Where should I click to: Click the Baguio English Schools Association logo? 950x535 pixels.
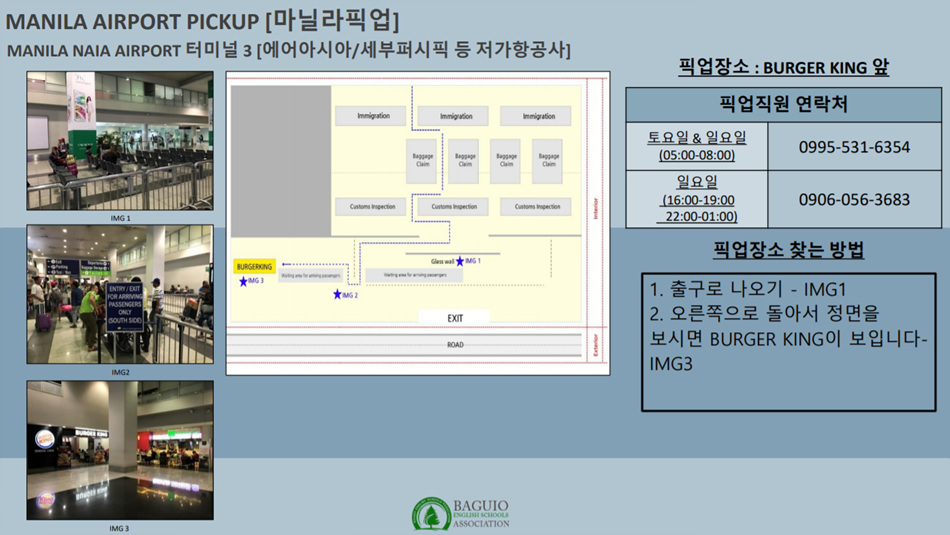(461, 514)
